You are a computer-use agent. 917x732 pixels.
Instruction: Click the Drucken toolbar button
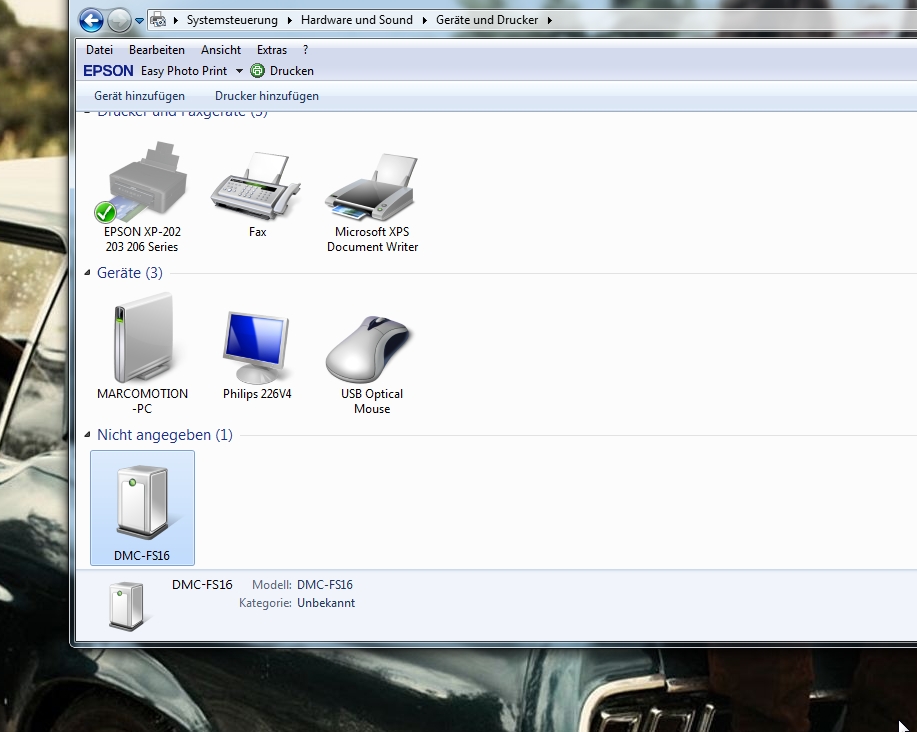[282, 71]
